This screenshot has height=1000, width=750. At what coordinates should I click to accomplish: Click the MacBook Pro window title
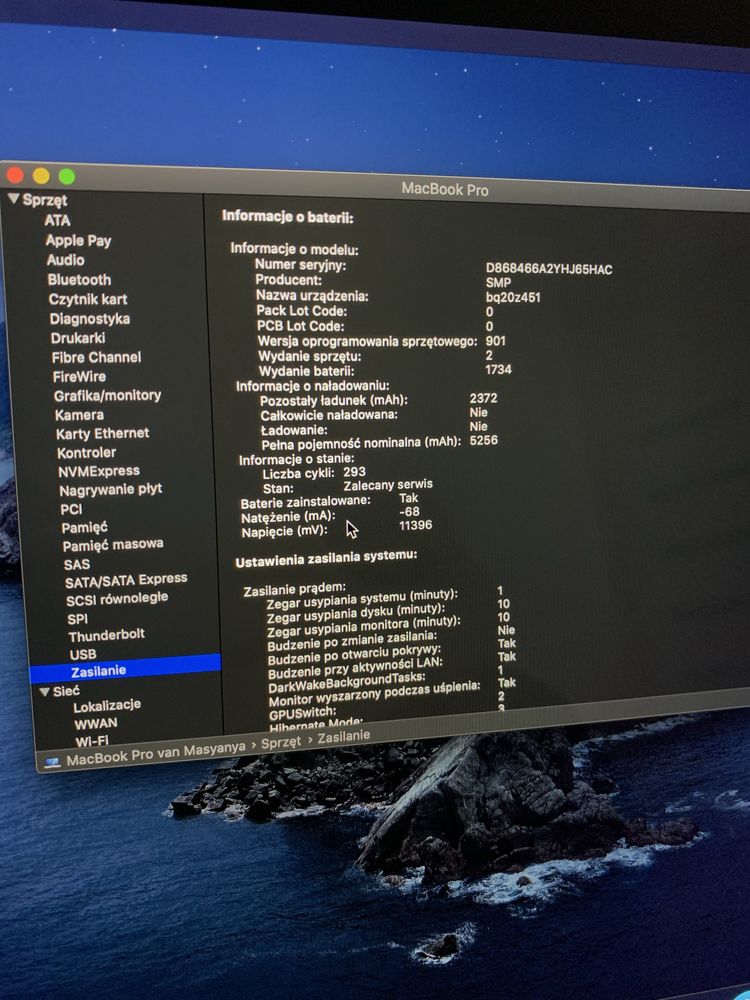[445, 189]
